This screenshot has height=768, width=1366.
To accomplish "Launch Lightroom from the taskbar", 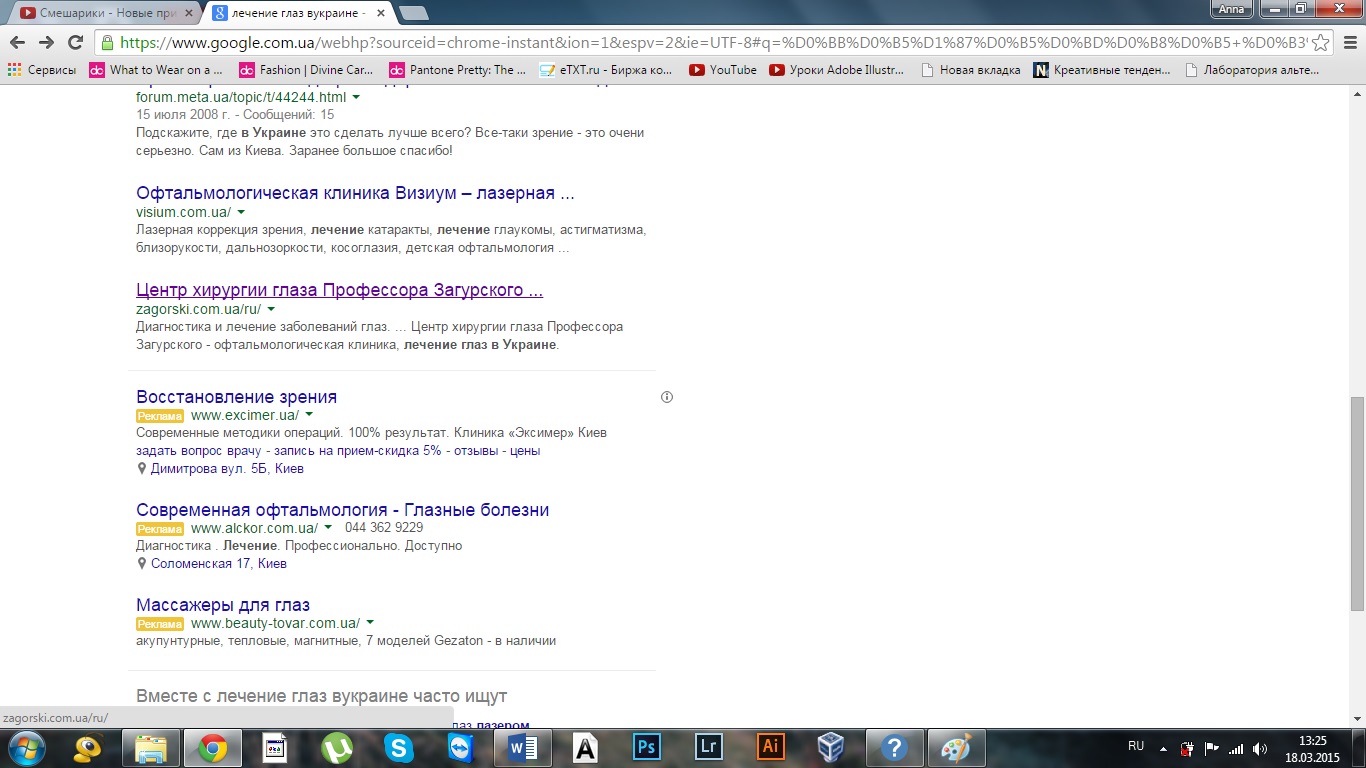I will pyautogui.click(x=709, y=748).
